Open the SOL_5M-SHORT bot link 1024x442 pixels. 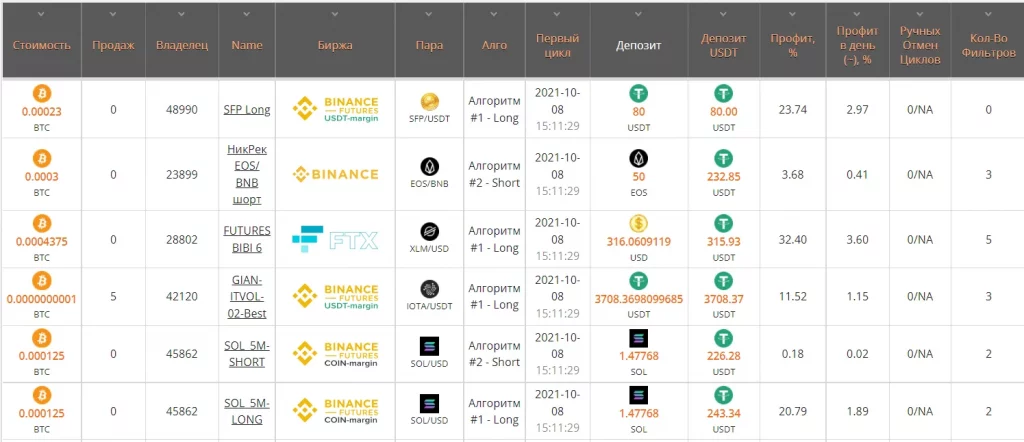247,355
